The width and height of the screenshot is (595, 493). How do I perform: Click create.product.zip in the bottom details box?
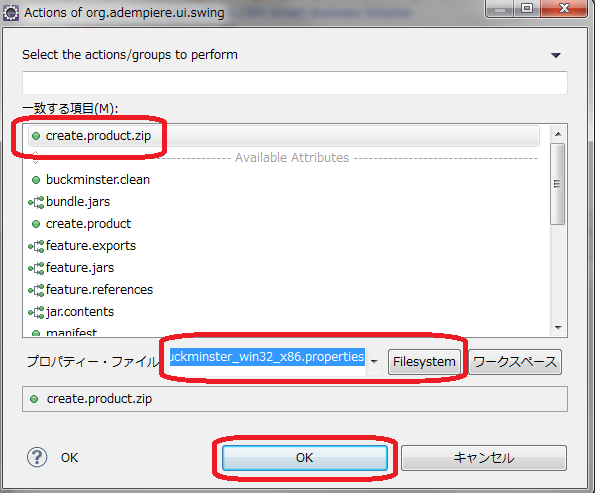(99, 399)
